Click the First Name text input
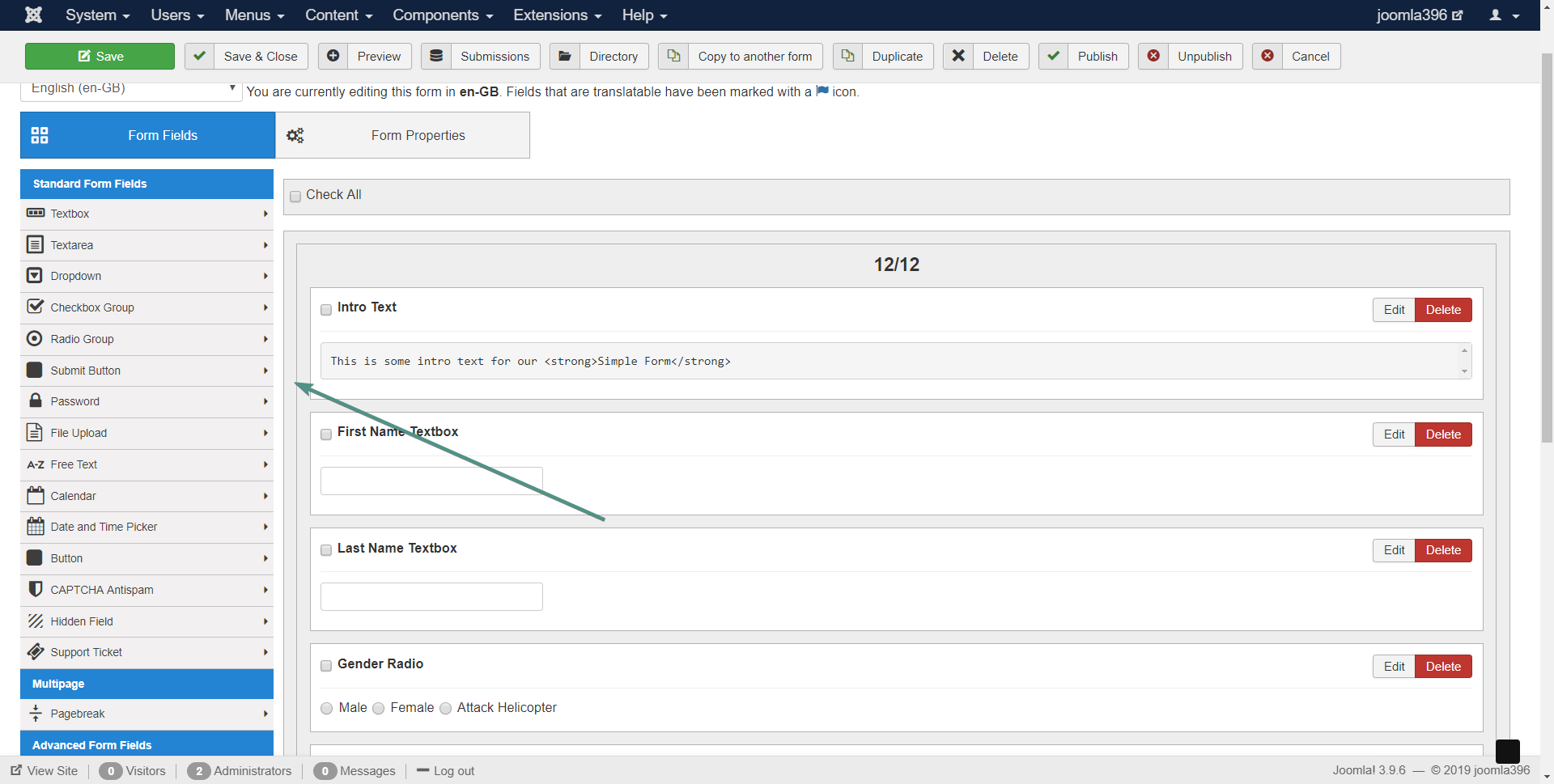1554x784 pixels. (431, 481)
